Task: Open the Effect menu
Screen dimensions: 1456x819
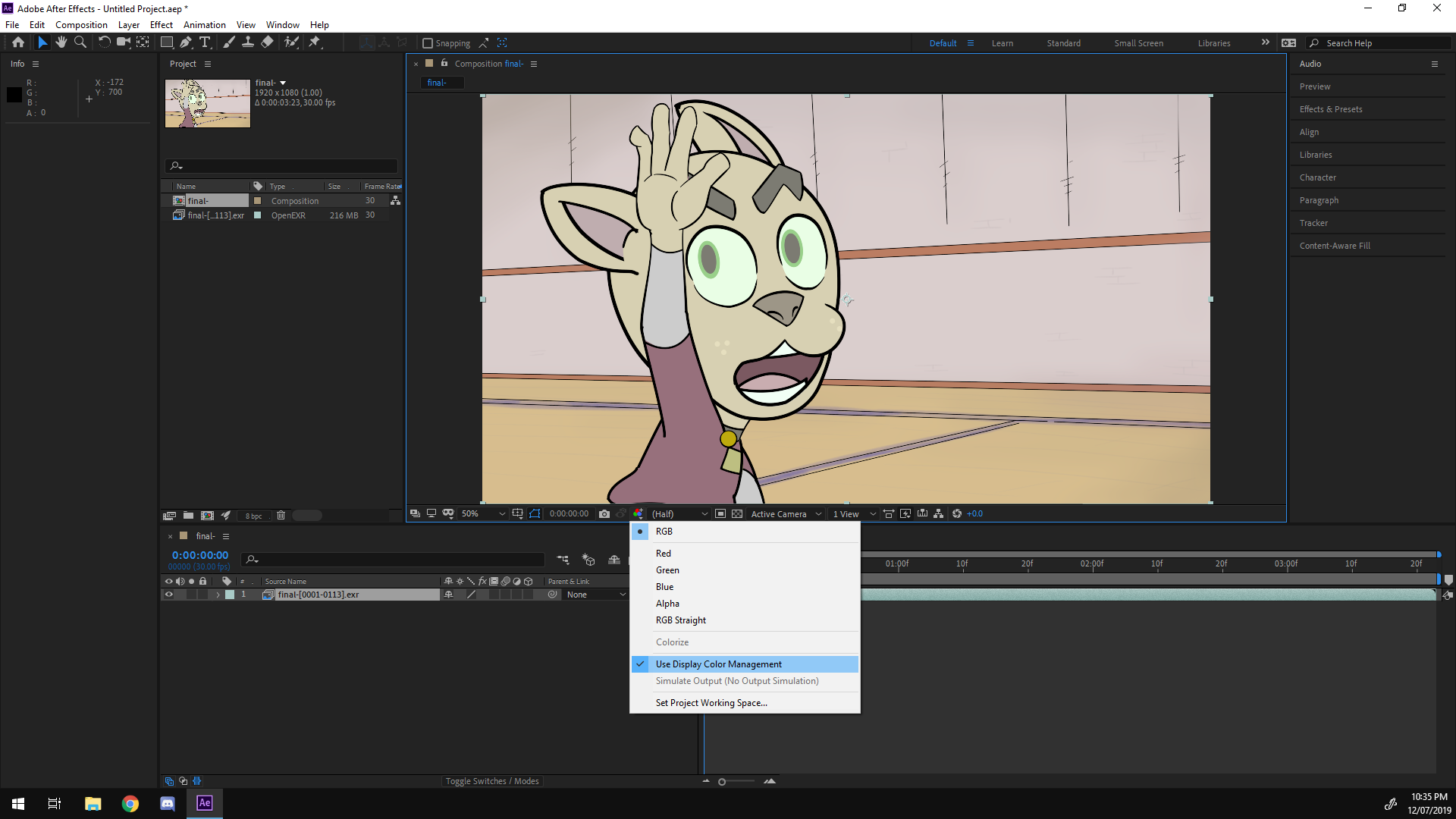Action: point(161,24)
